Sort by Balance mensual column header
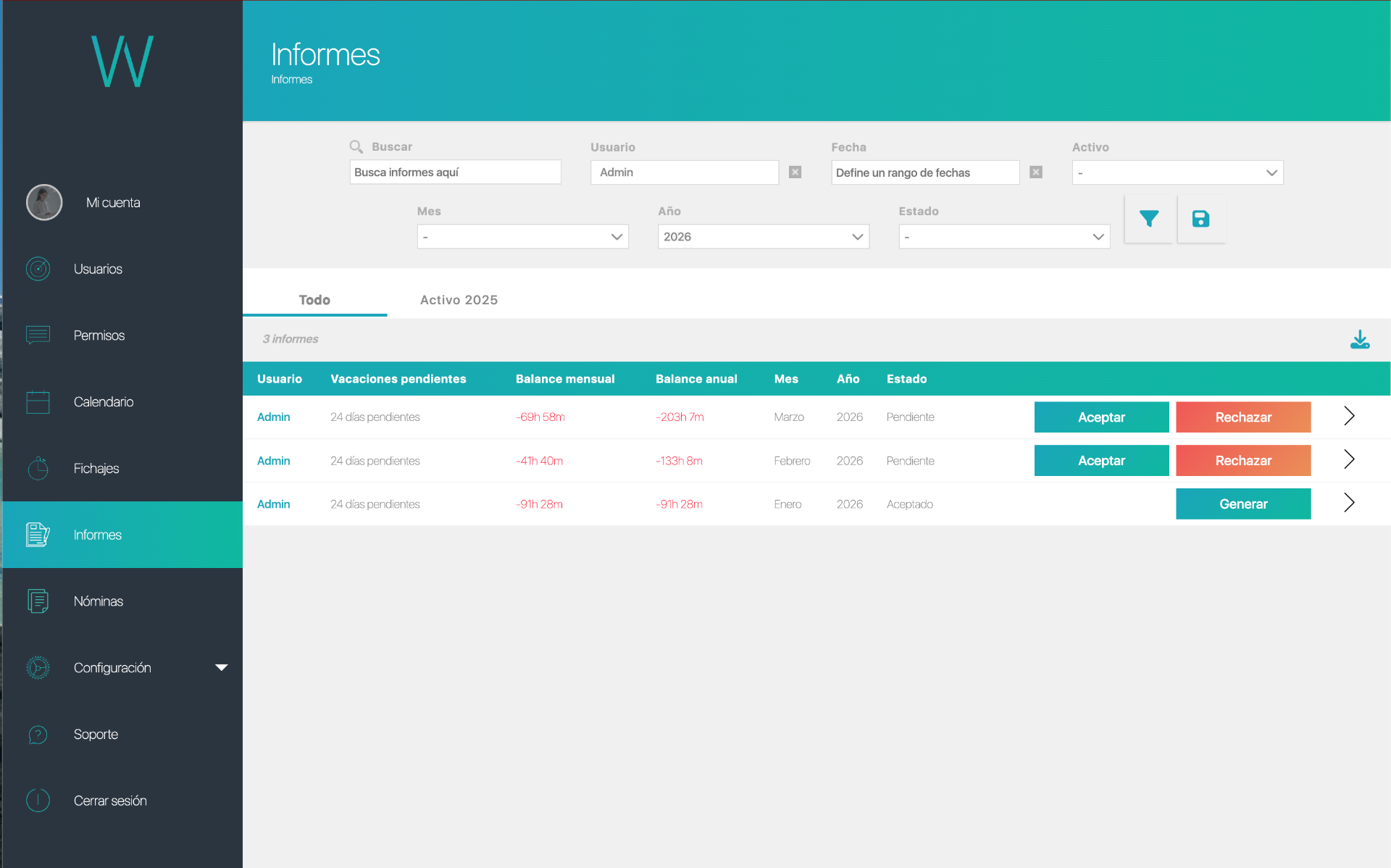 [x=565, y=379]
